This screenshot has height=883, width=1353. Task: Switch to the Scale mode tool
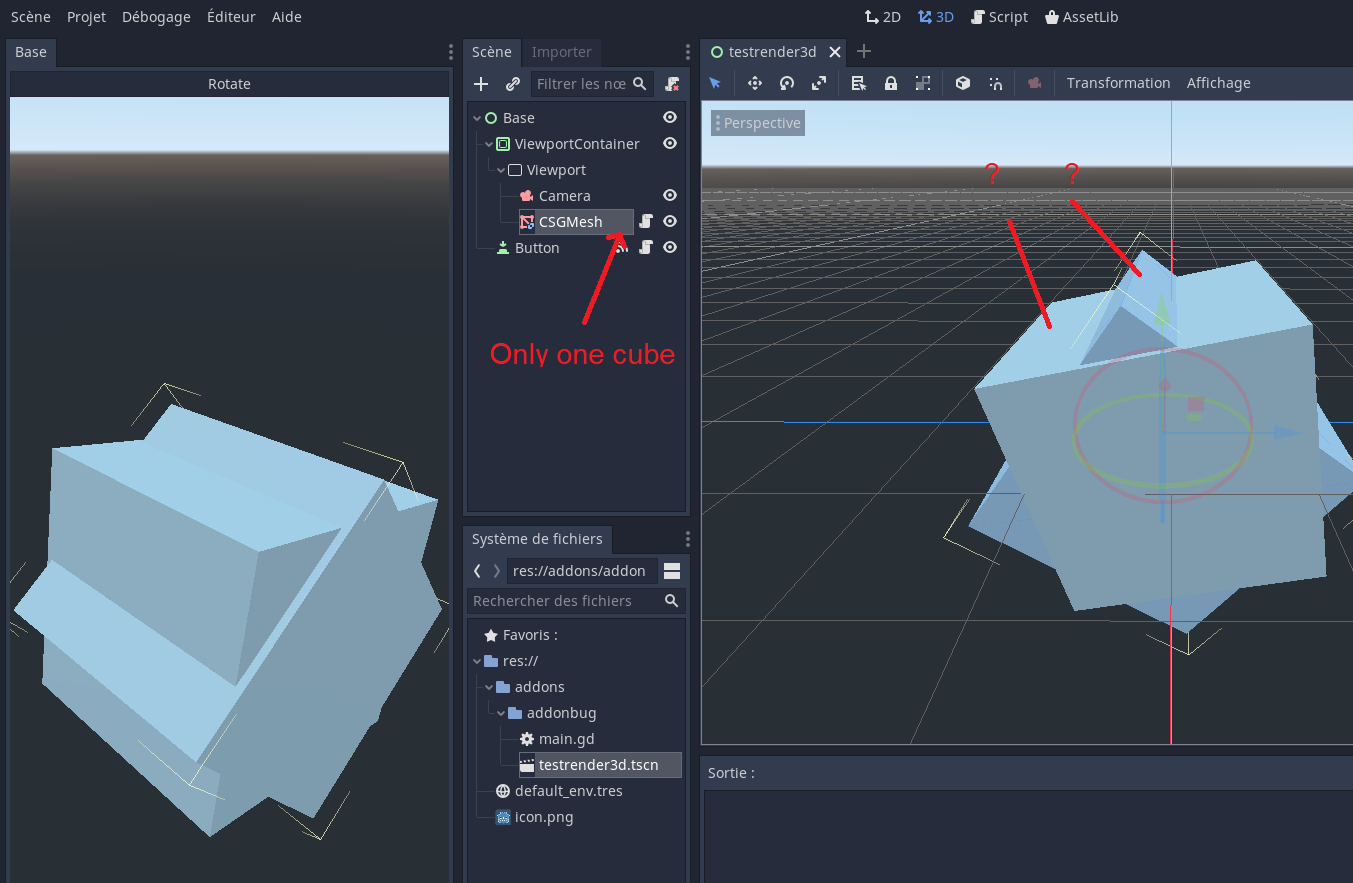click(819, 83)
